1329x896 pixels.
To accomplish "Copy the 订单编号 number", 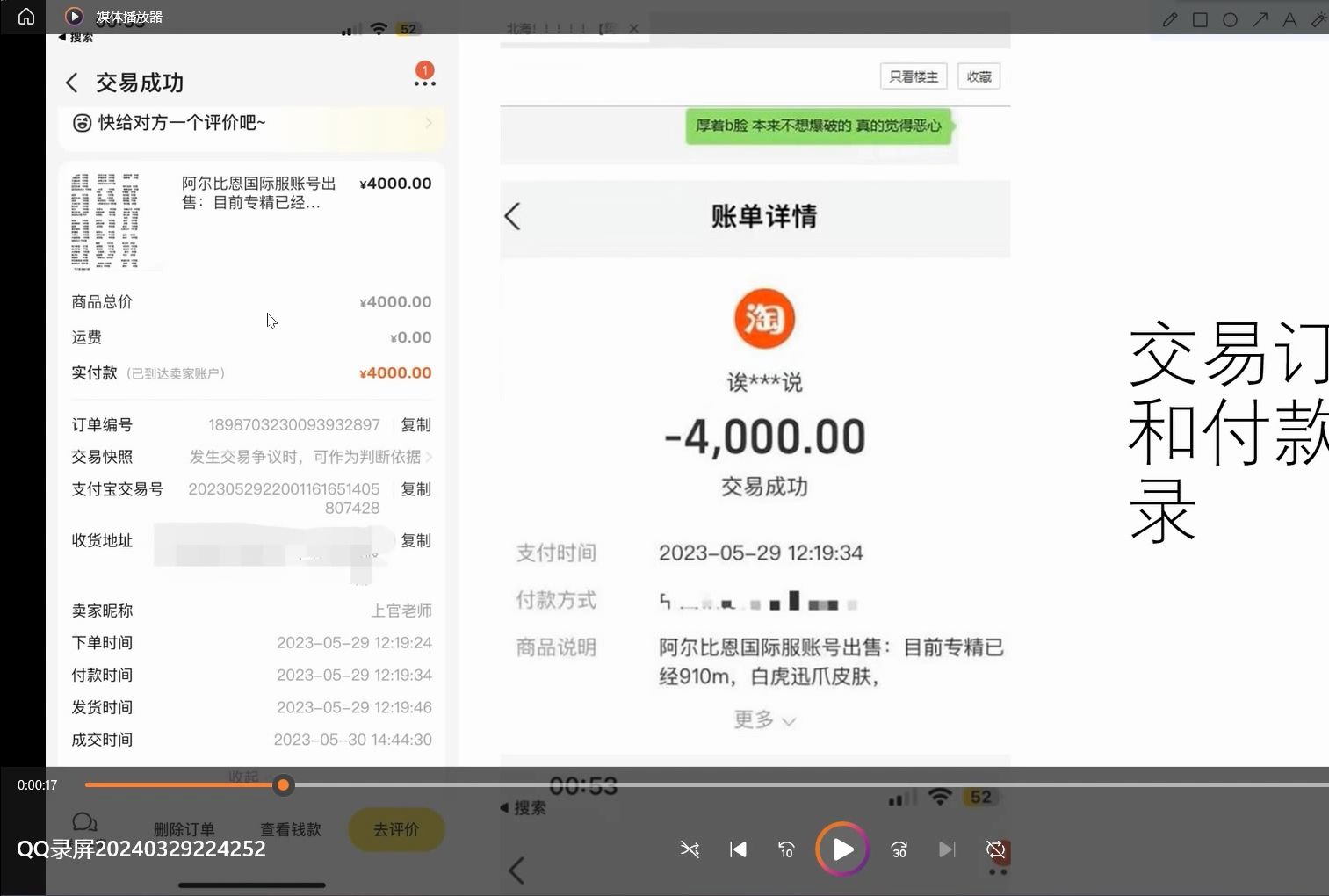I will pos(415,425).
